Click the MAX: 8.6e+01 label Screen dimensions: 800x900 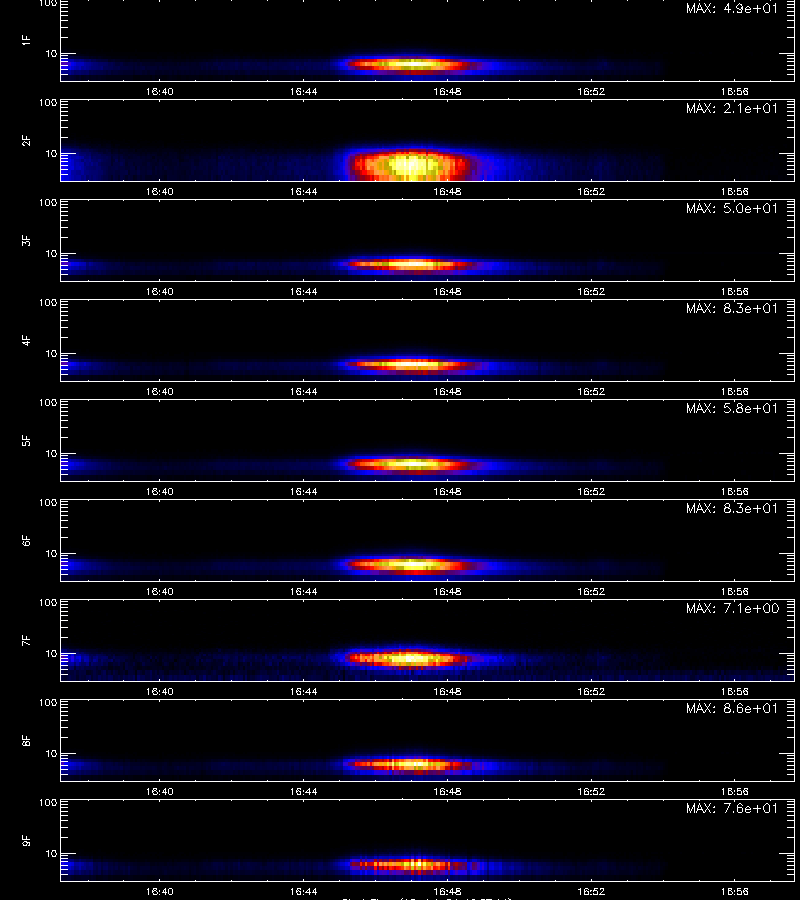pyautogui.click(x=732, y=709)
